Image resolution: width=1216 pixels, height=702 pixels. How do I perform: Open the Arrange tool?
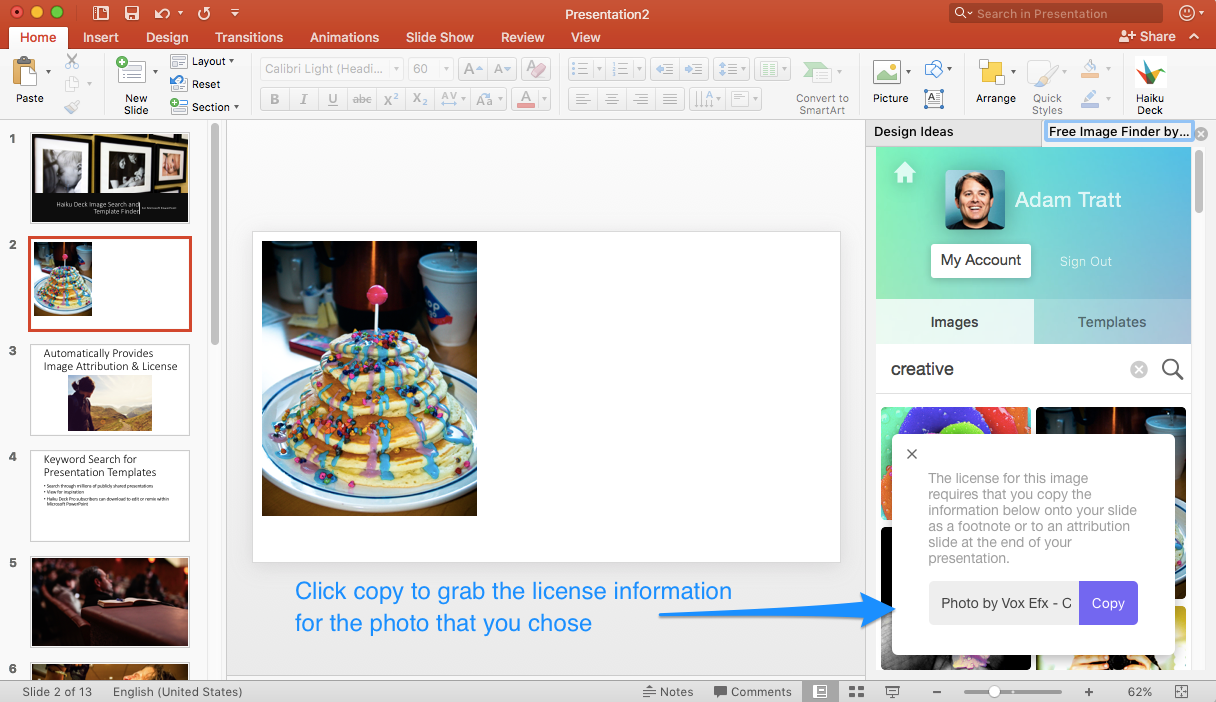(991, 73)
